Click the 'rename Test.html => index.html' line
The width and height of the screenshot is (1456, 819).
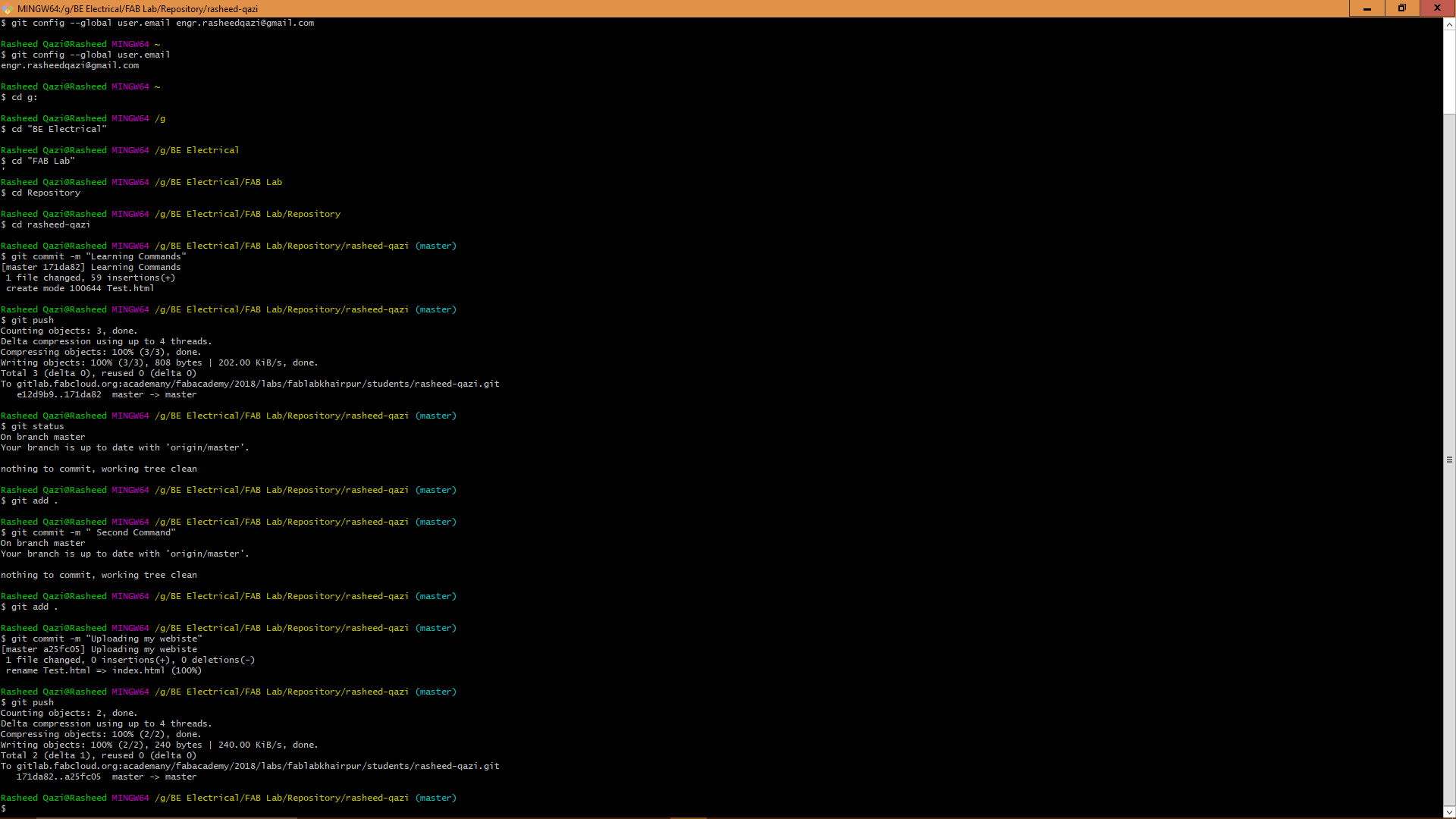click(x=104, y=670)
